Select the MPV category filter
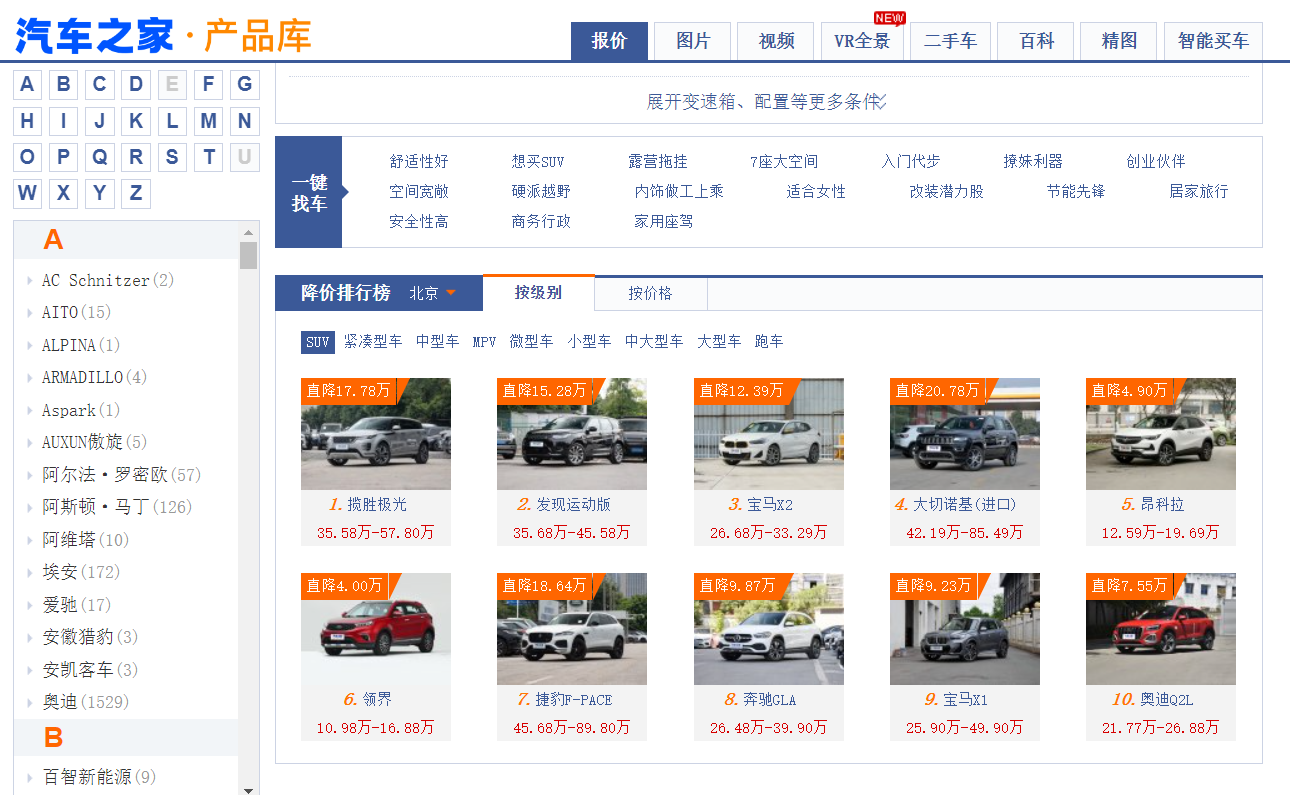This screenshot has height=795, width=1290. (484, 342)
